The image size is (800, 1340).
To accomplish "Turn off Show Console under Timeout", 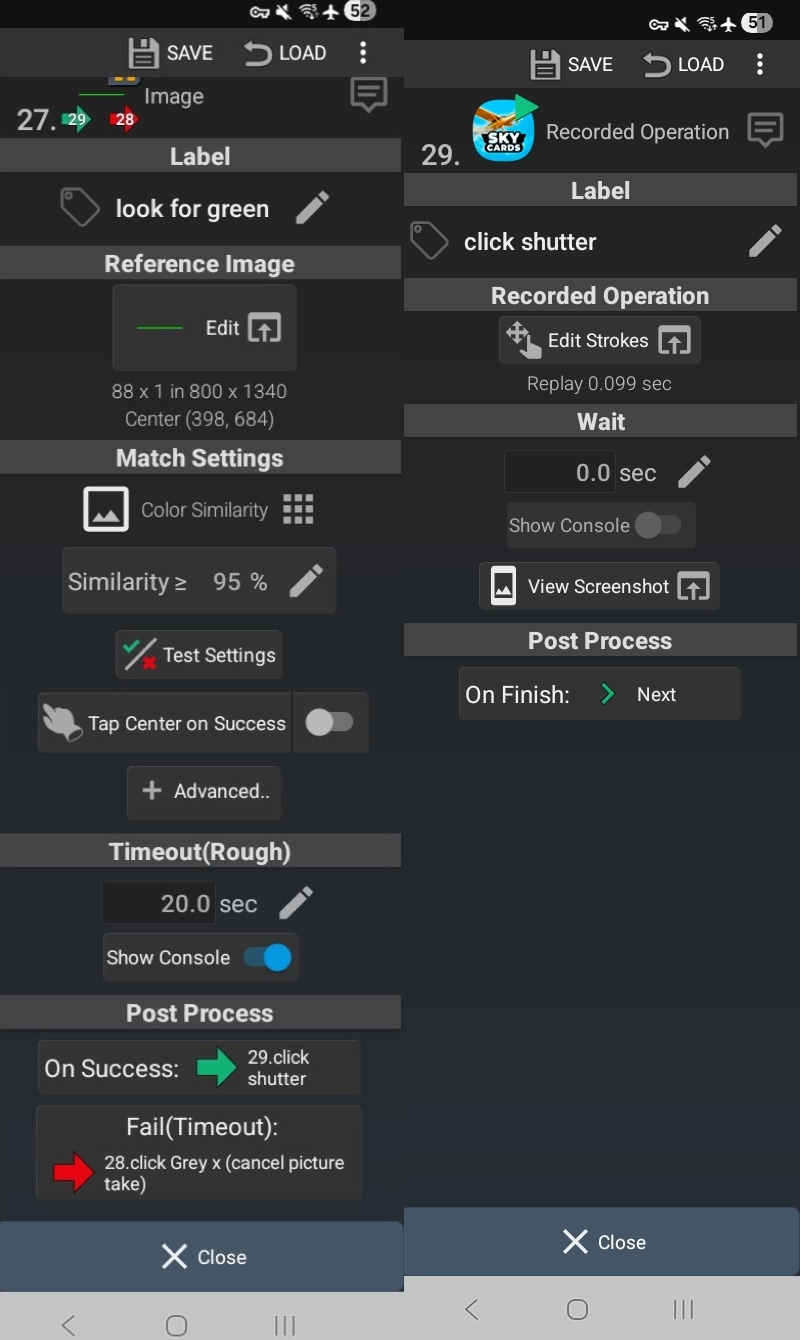I will click(267, 957).
